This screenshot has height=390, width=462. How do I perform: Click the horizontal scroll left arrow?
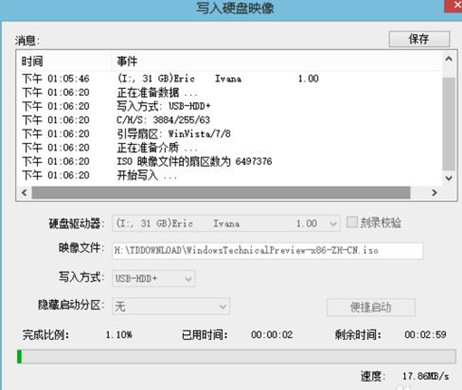coord(24,193)
